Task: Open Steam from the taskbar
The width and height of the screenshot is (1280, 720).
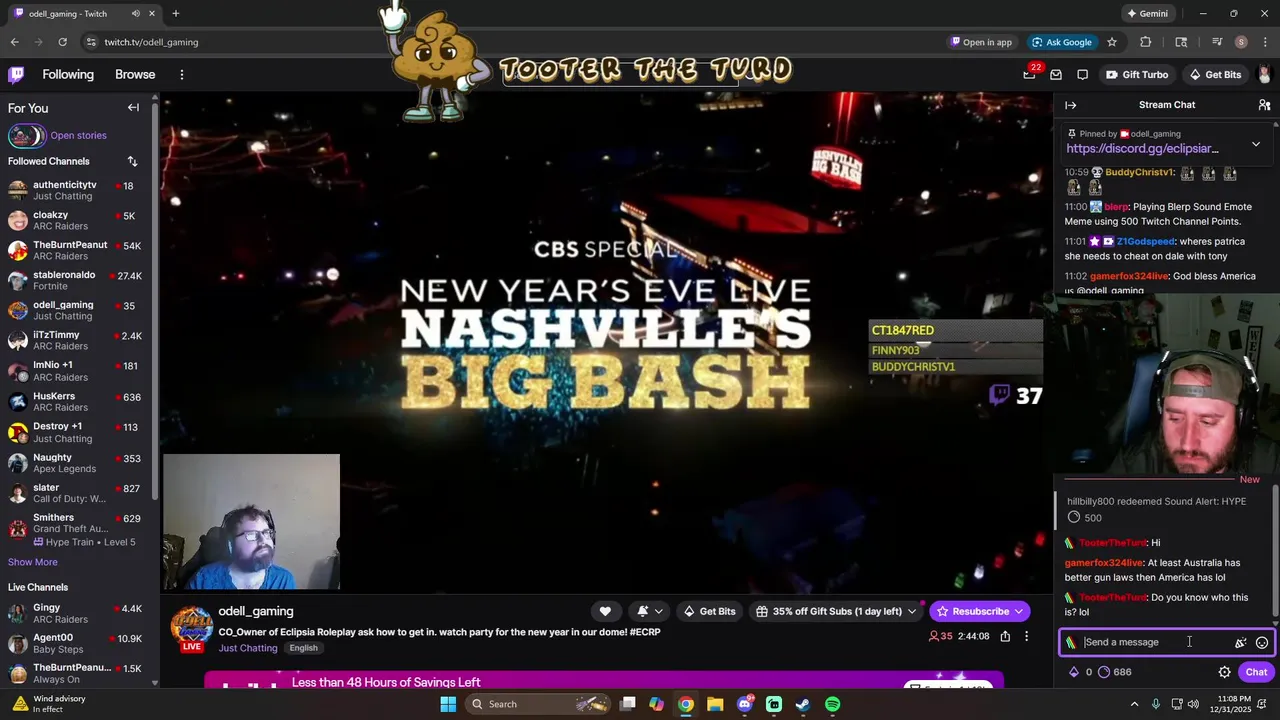Action: tap(803, 704)
